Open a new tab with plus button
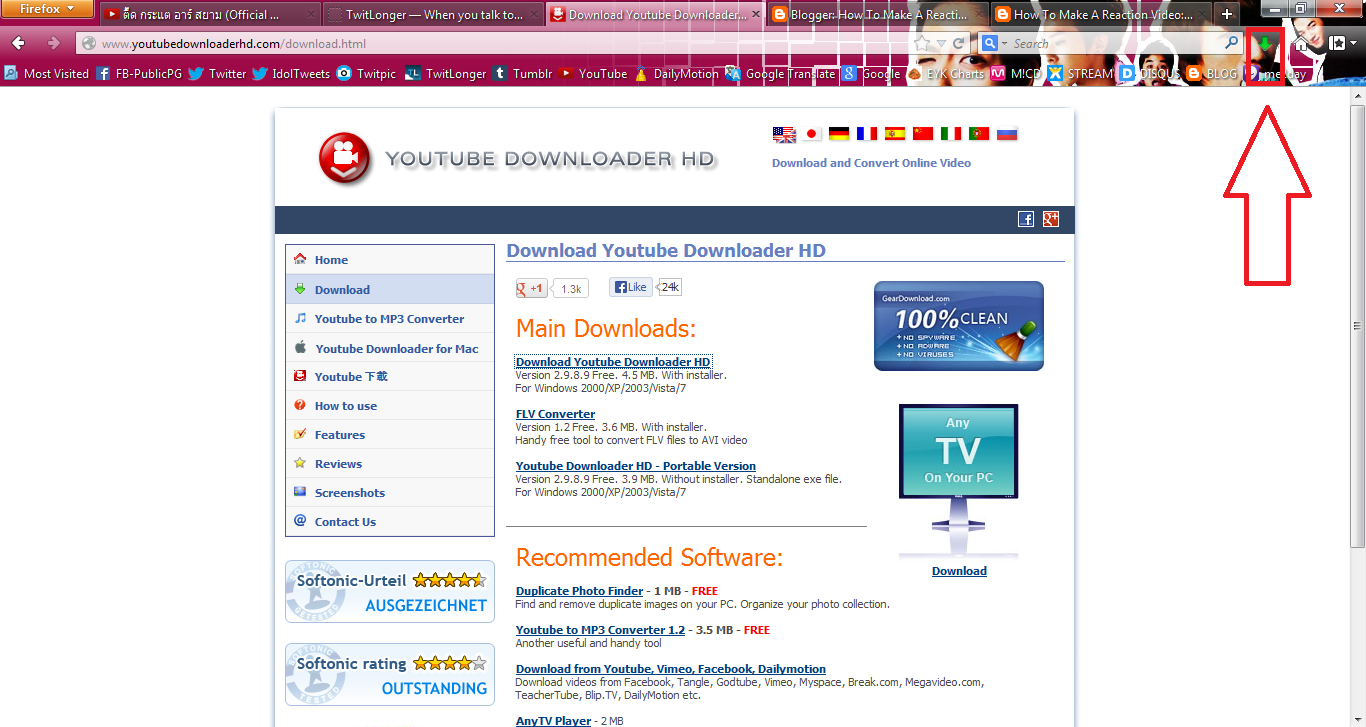This screenshot has width=1366, height=727. pyautogui.click(x=1227, y=15)
